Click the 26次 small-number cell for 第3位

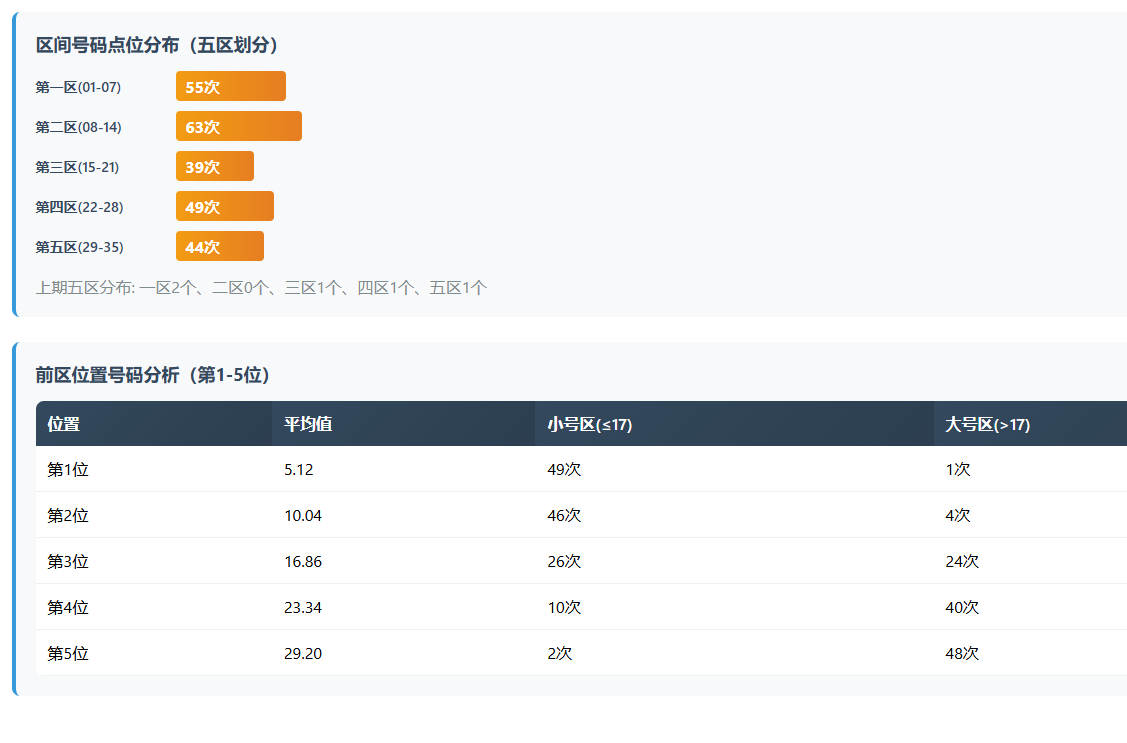pyautogui.click(x=564, y=561)
